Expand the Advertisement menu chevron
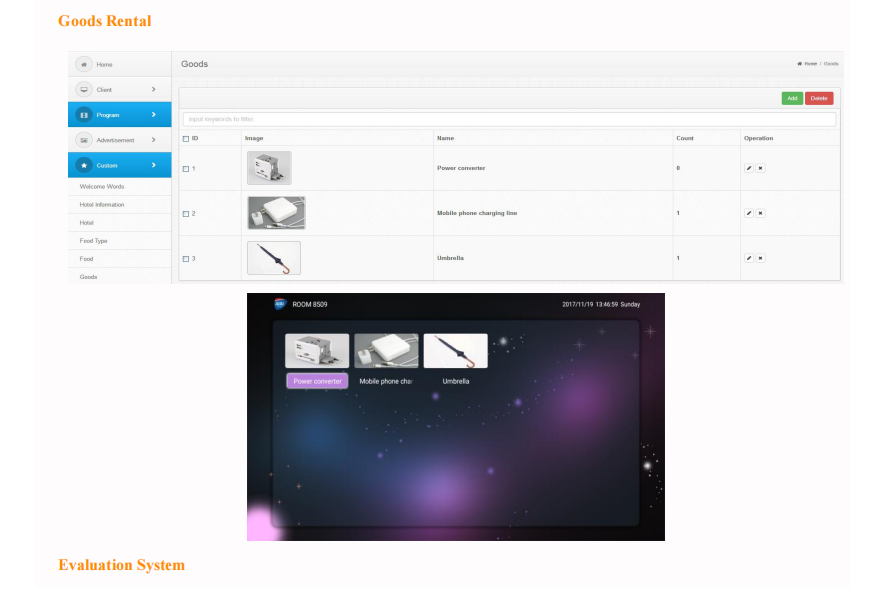 (x=154, y=140)
